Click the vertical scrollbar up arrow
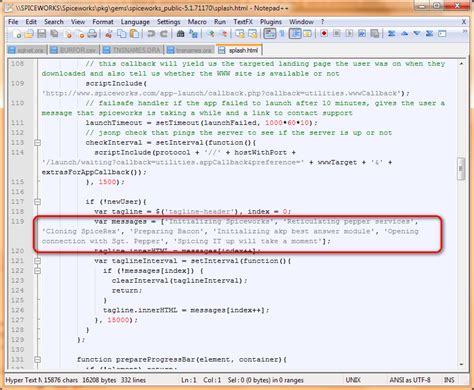The height and width of the screenshot is (390, 474). coord(461,63)
